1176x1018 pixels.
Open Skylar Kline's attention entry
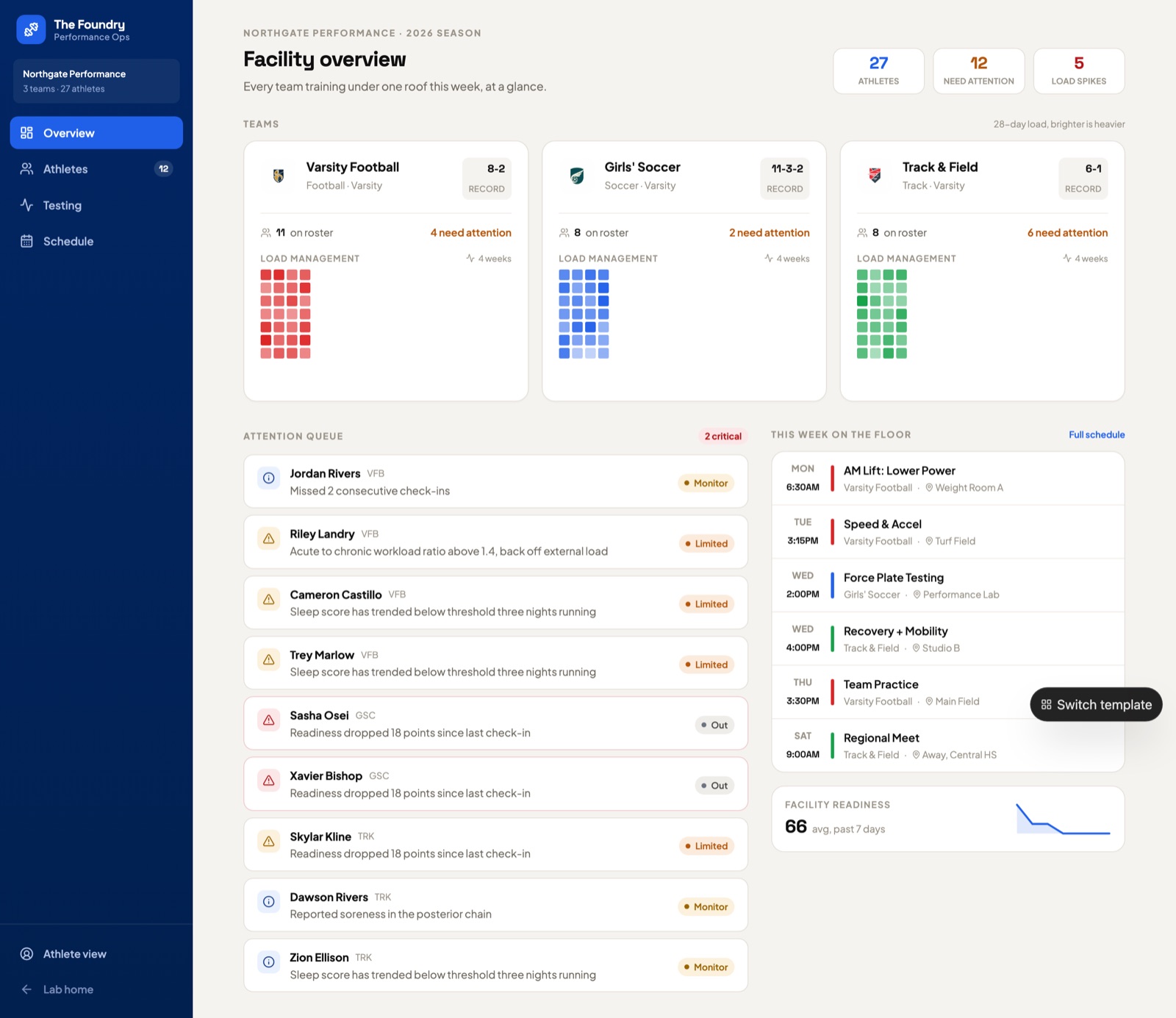coord(495,845)
